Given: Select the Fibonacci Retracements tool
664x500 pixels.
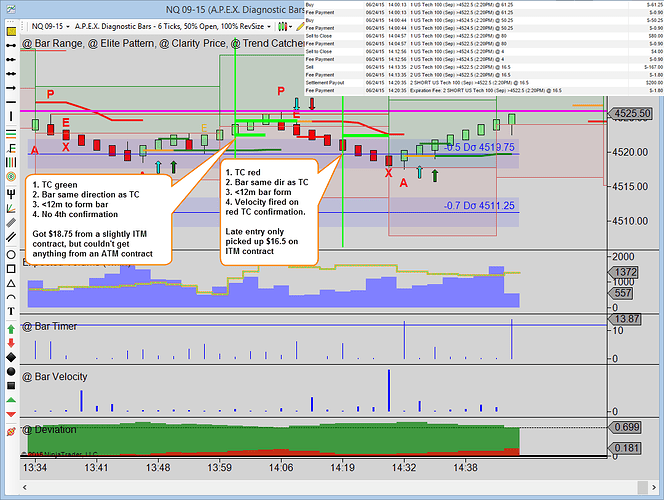Looking at the screenshot, I should click(x=11, y=134).
